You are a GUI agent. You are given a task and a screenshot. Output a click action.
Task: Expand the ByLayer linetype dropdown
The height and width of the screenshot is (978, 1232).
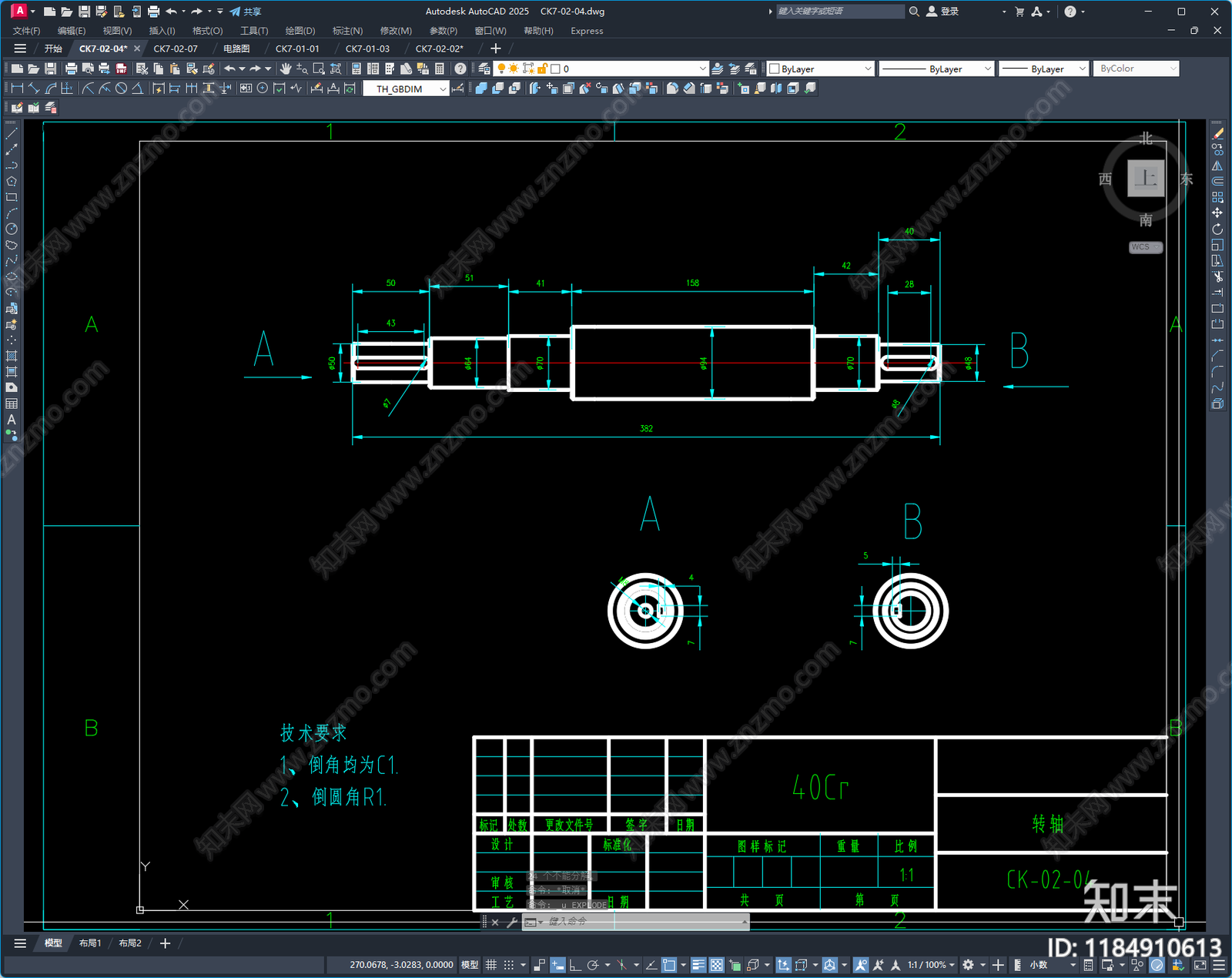click(x=936, y=69)
